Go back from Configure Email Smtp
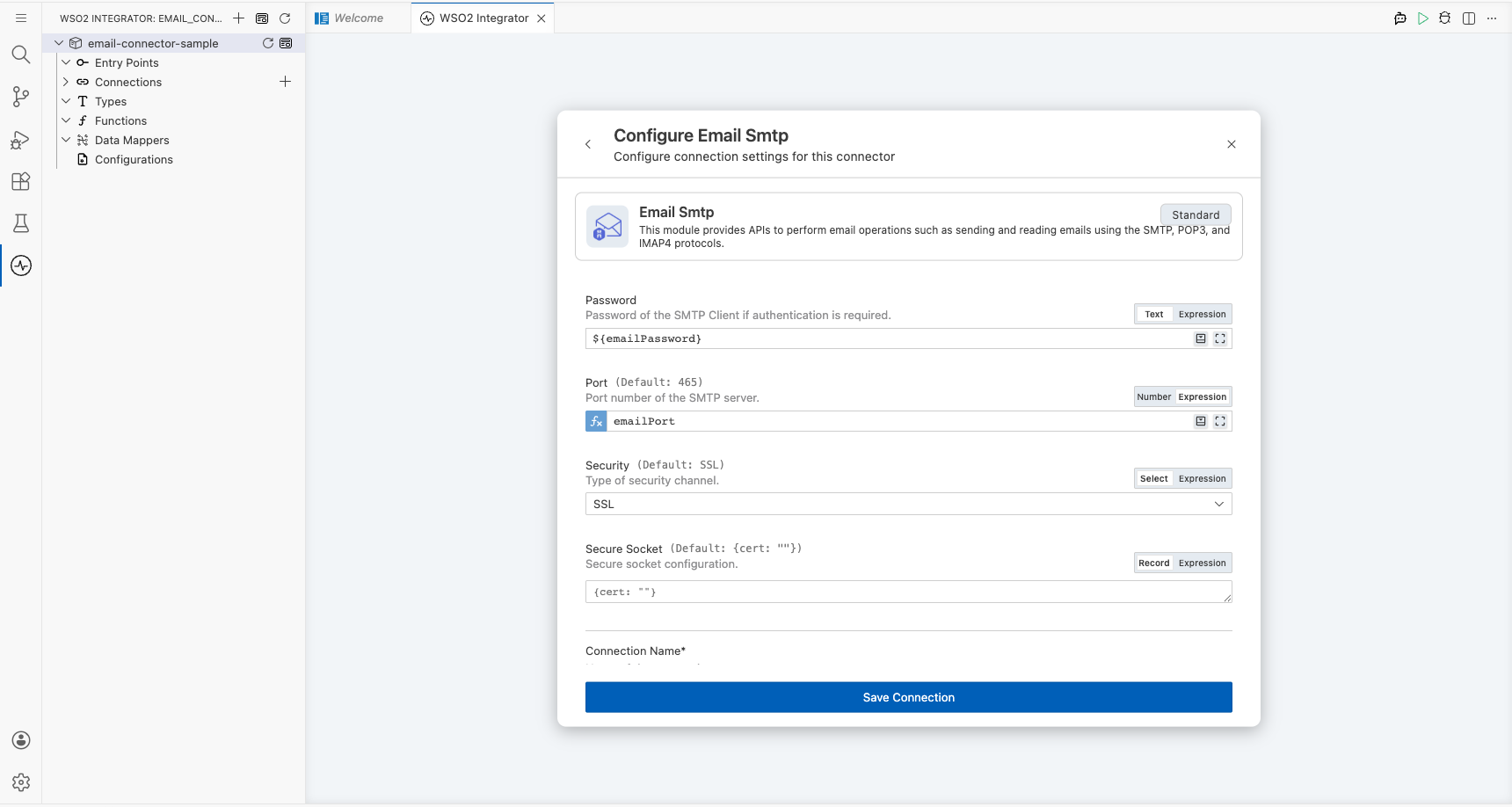Viewport: 1512px width, 807px height. tap(588, 144)
